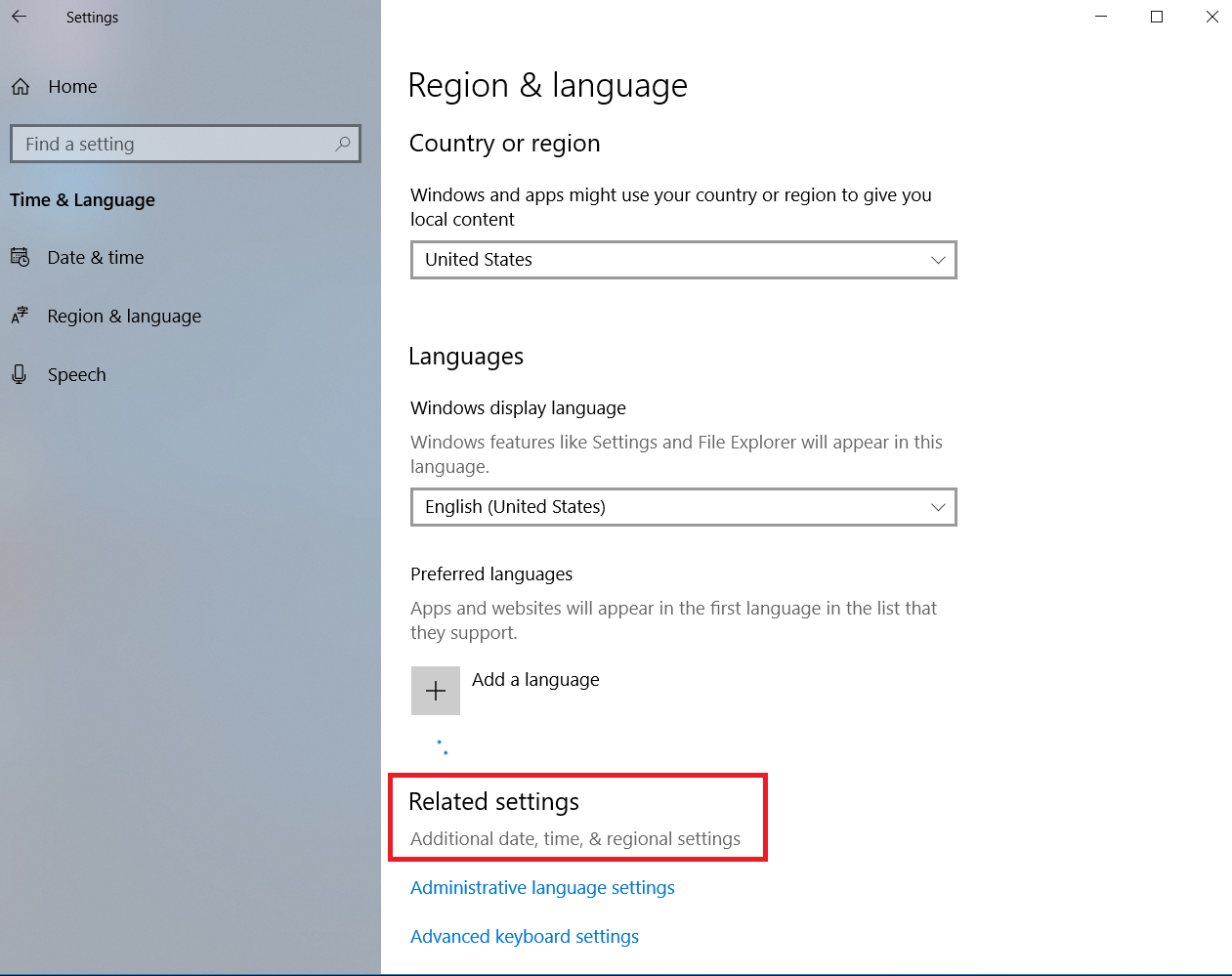The height and width of the screenshot is (976, 1232).
Task: Click the Date & time calendar icon
Action: click(x=20, y=258)
